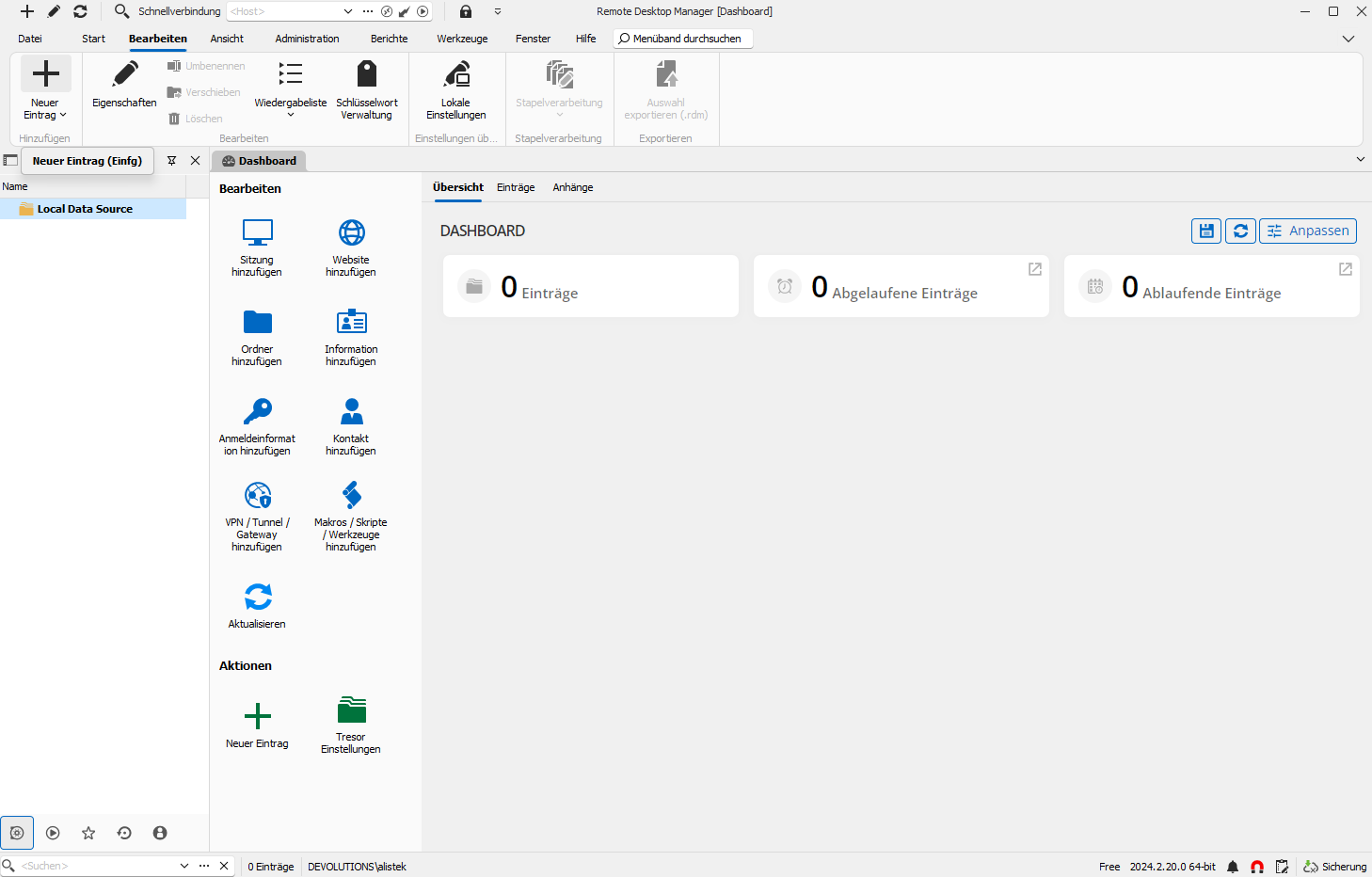Click VPN / Tunnel / Gateway hinzufügen
Screen dimensions: 1372x877
pos(257,516)
